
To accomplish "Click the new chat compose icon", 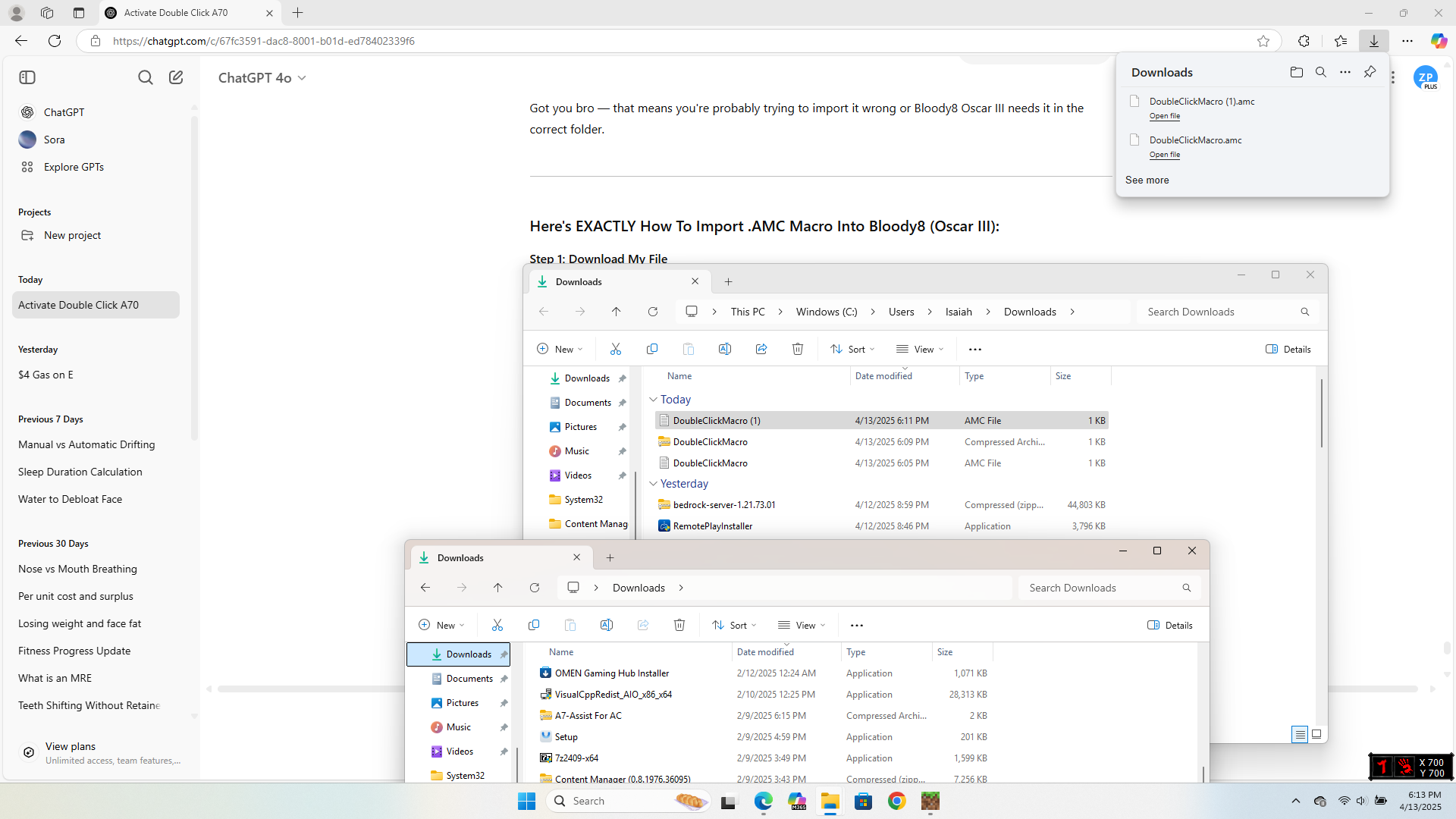I will click(x=176, y=77).
